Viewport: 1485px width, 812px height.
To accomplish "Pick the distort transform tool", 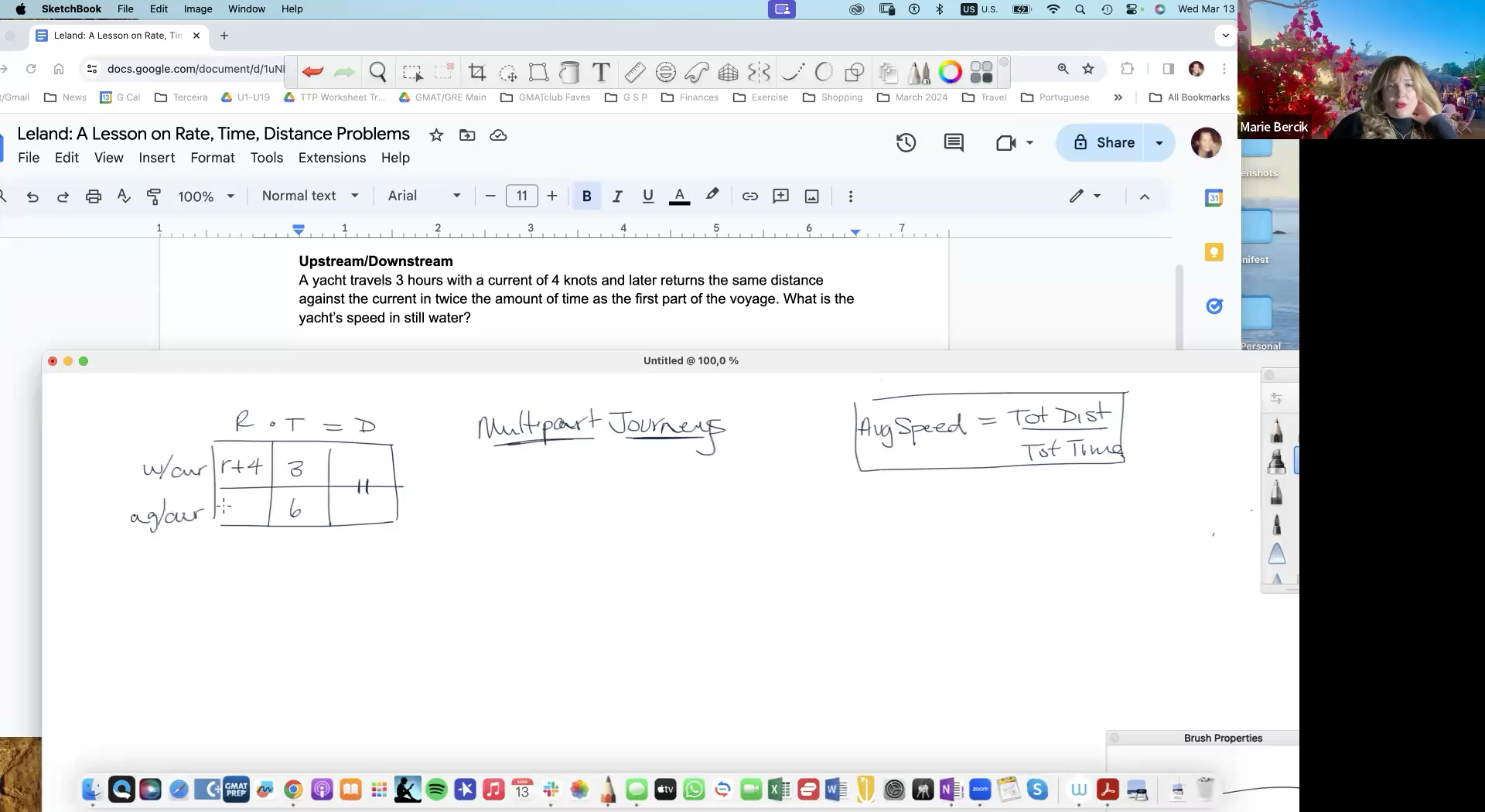I will pos(538,73).
